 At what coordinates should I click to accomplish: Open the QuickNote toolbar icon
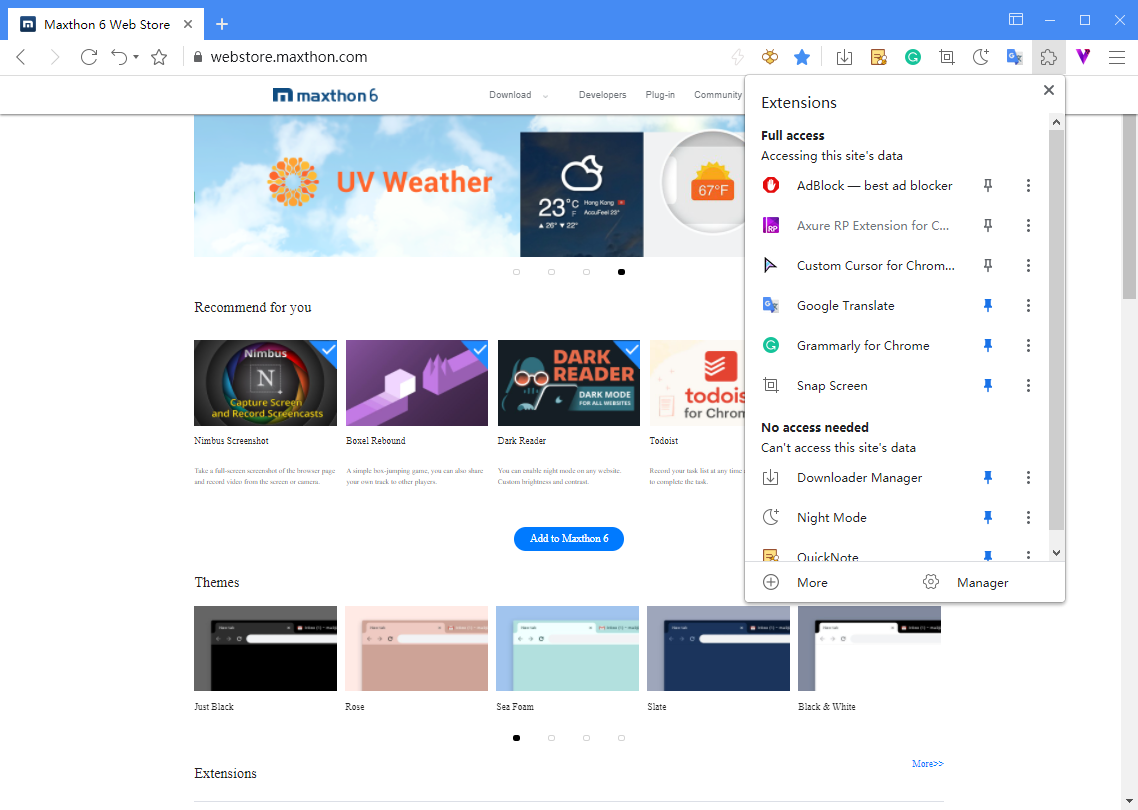coord(878,57)
